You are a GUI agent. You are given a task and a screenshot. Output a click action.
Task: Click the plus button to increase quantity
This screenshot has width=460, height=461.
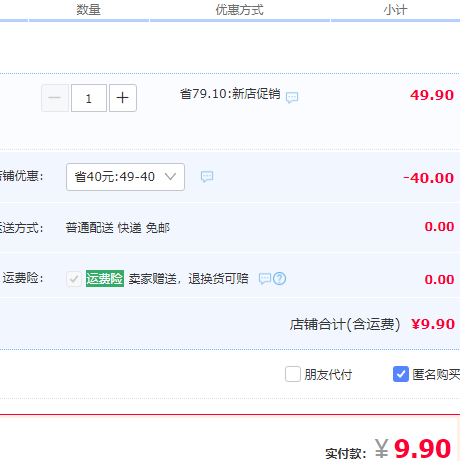click(x=123, y=98)
